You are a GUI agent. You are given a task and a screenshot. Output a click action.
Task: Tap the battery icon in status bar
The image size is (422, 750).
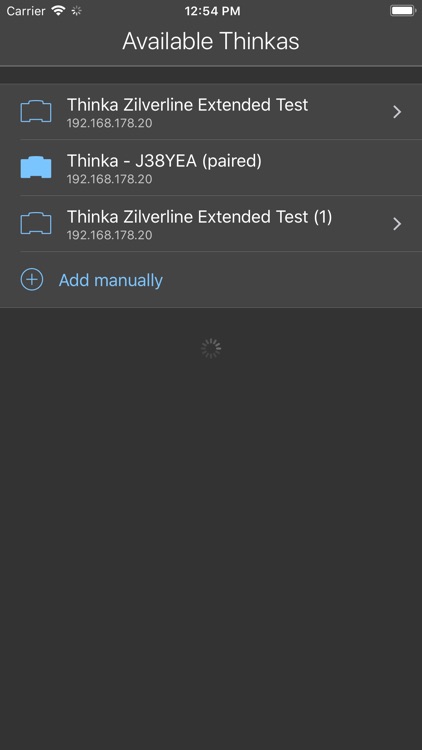402,11
